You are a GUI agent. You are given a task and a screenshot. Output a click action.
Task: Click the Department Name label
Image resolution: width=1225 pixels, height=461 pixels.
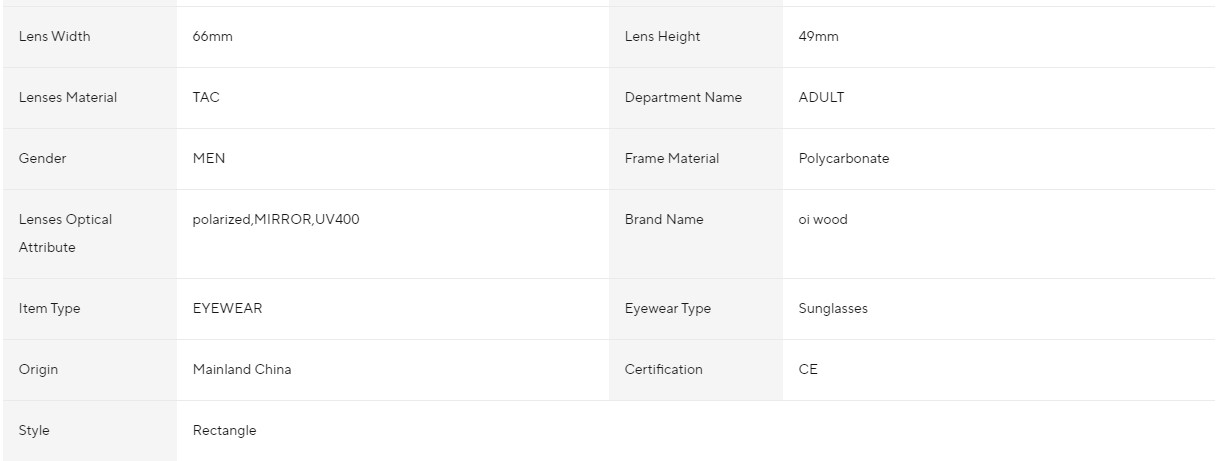click(x=683, y=98)
